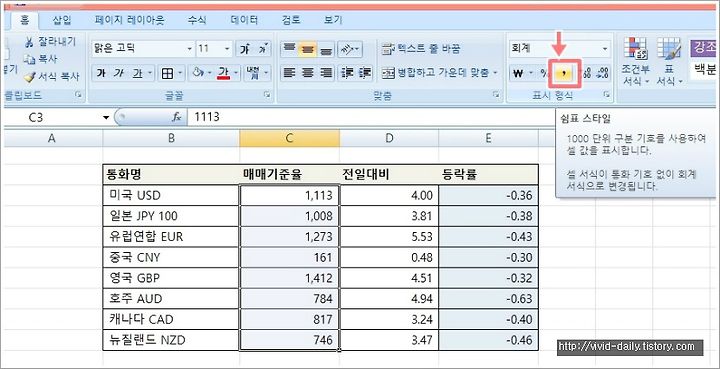This screenshot has width=720, height=369.
Task: Select the cell with value 1,273
Action: tap(289, 237)
